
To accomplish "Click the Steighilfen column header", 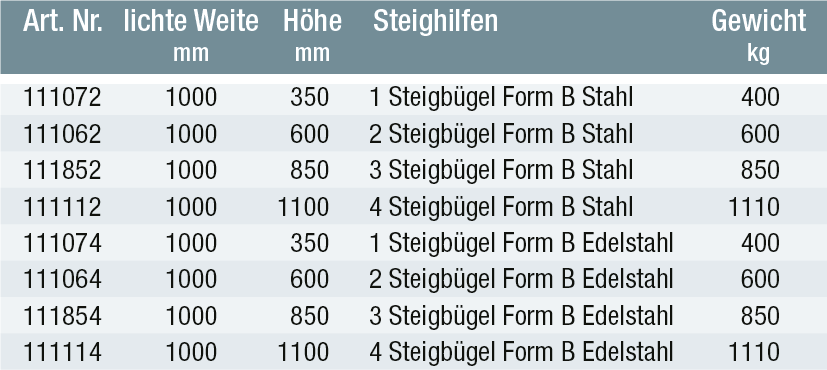I will tap(435, 22).
